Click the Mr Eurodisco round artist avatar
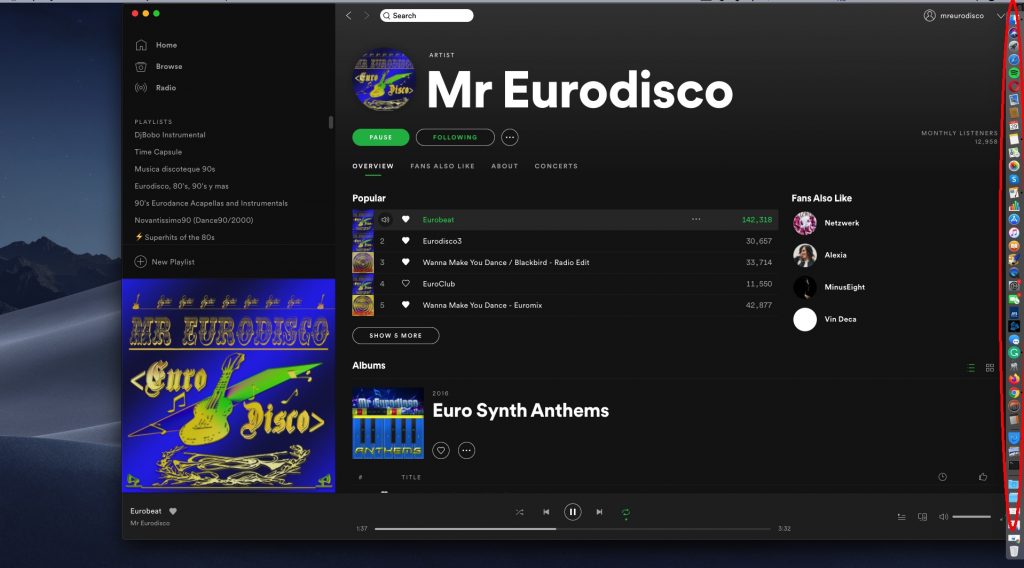The width and height of the screenshot is (1024, 568). (x=384, y=80)
